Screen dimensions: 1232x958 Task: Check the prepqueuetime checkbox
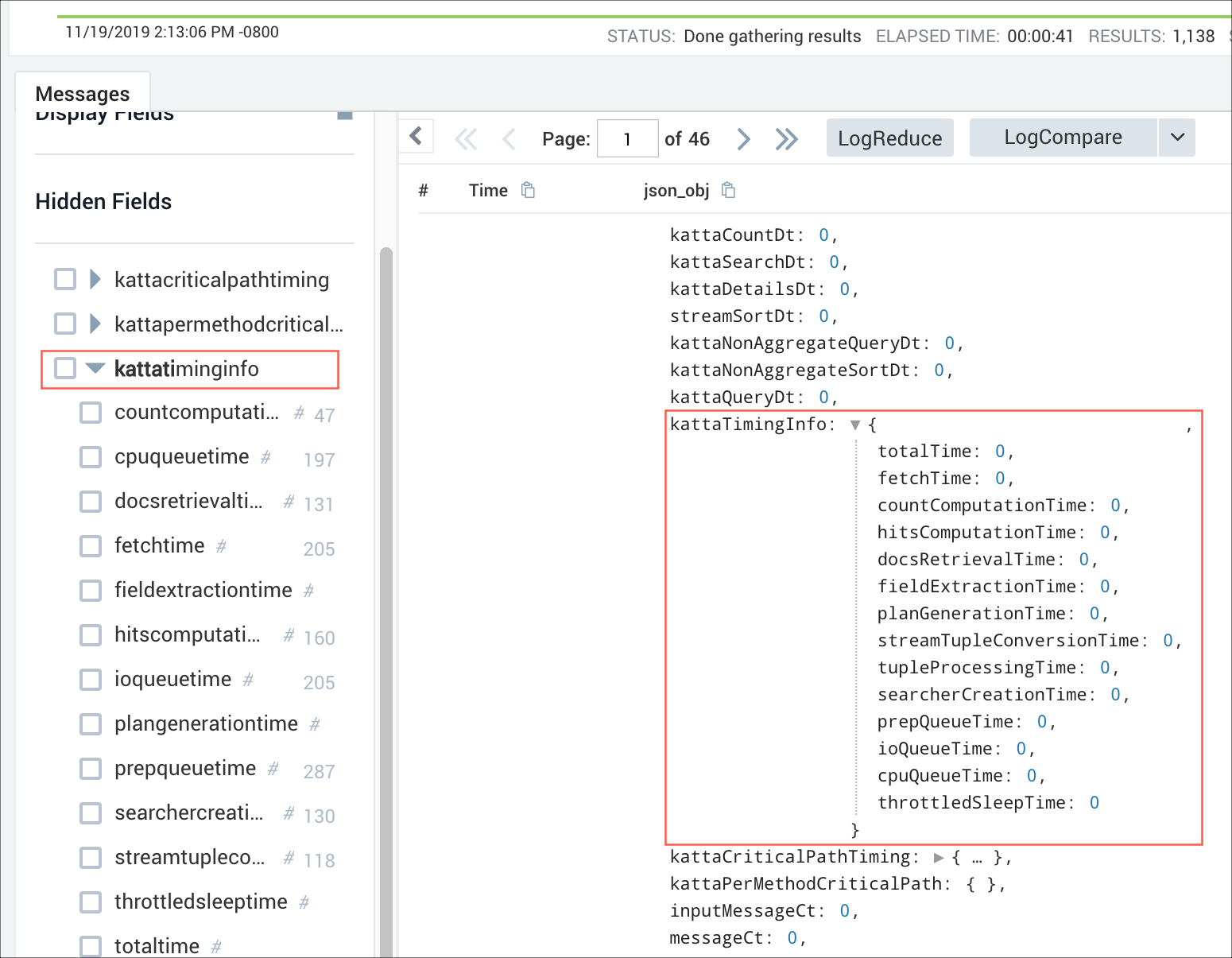(x=90, y=769)
